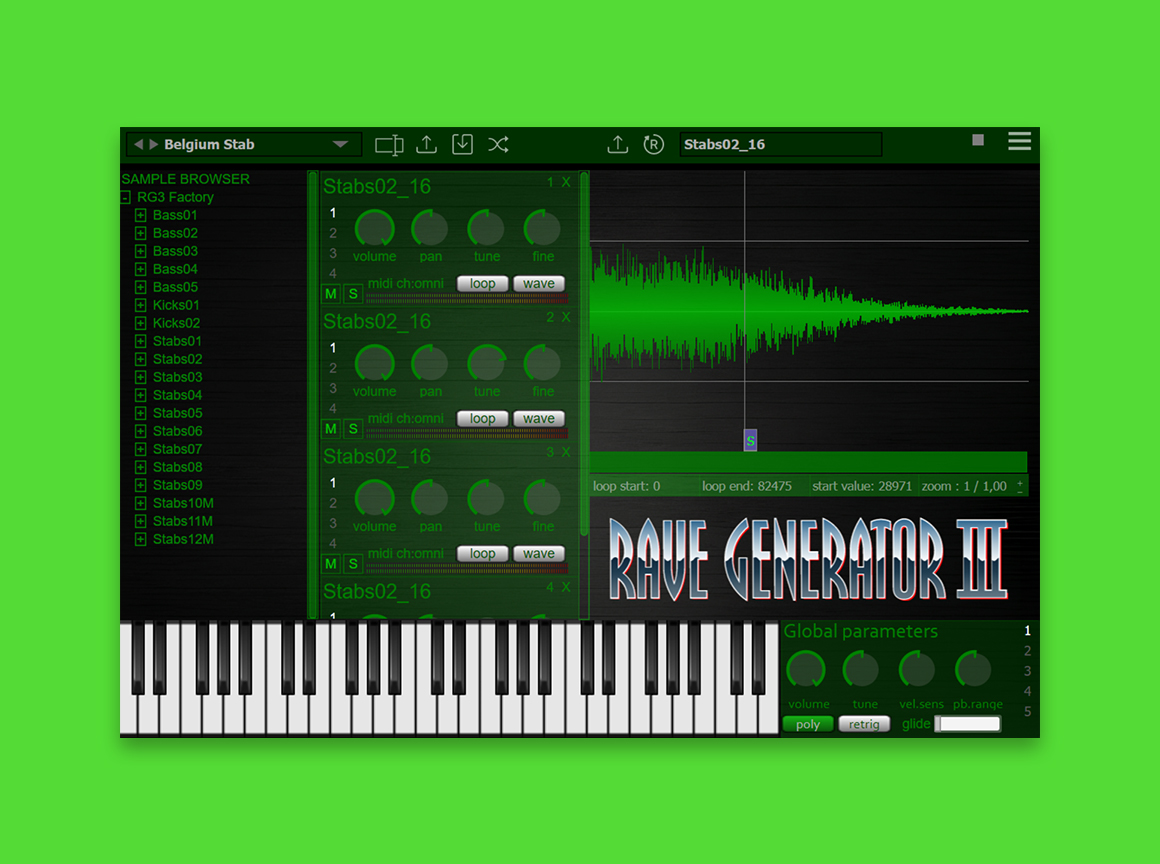Screen dimensions: 1160x864
Task: Enable loop on slot 3
Action: pyautogui.click(x=482, y=553)
